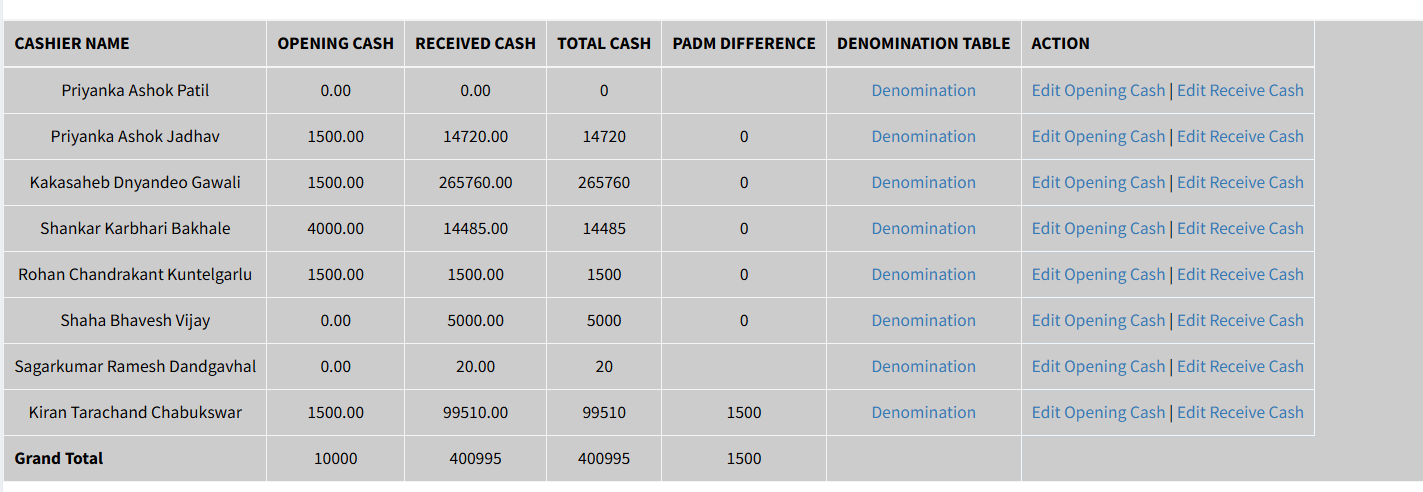Click the Cashier Name column header
This screenshot has width=1423, height=492.
[x=72, y=44]
